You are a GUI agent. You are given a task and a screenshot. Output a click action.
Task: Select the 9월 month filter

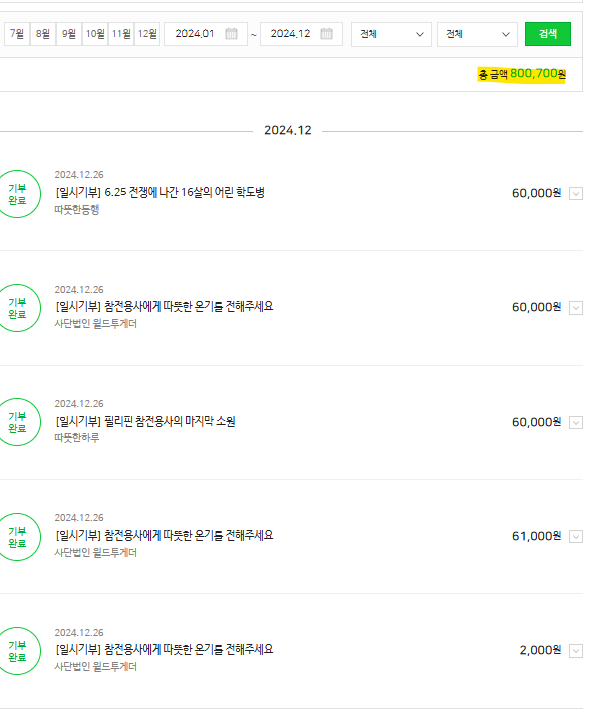(69, 34)
